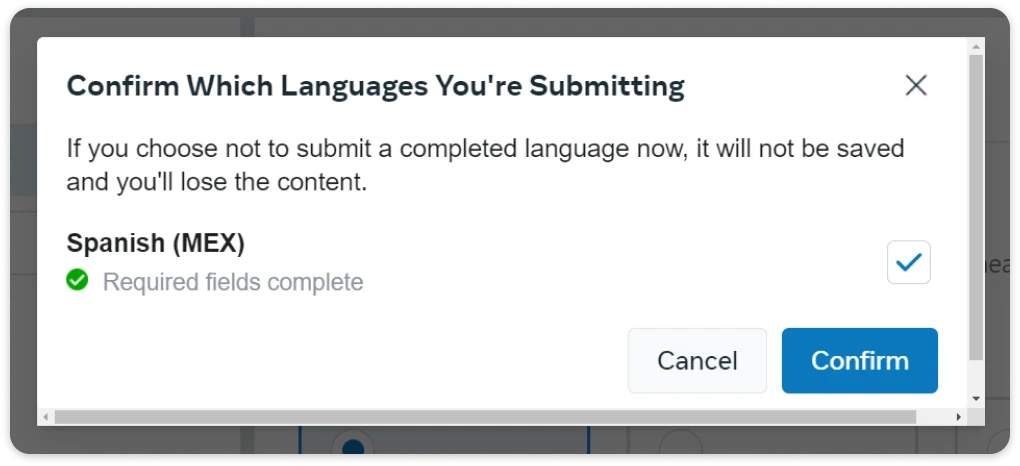
Task: Click the scroll up arrow
Action: point(977,46)
